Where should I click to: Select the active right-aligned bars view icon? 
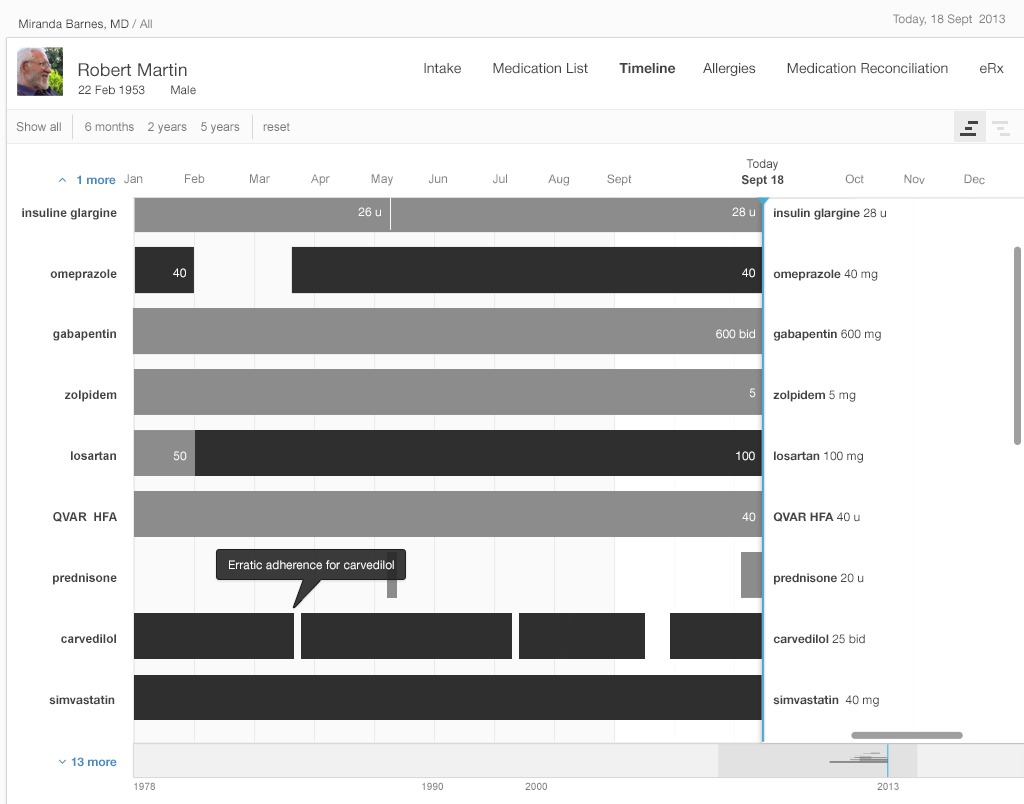[x=969, y=127]
